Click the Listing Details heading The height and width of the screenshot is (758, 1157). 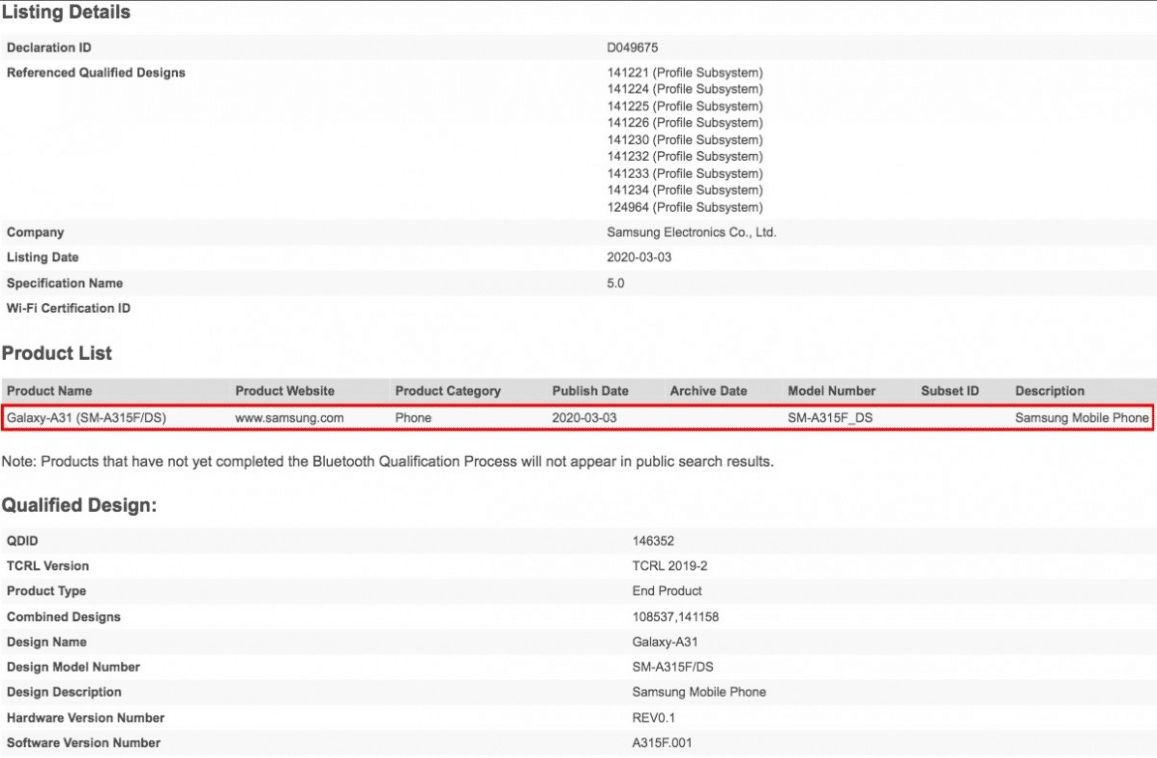pyautogui.click(x=66, y=12)
